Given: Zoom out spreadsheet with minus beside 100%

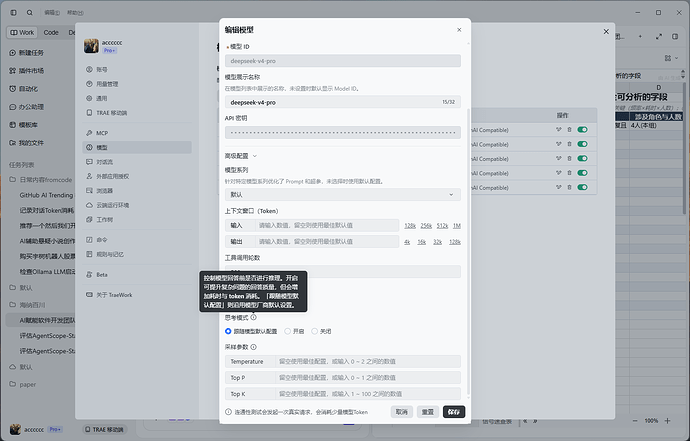Looking at the screenshot, I should coord(635,421).
